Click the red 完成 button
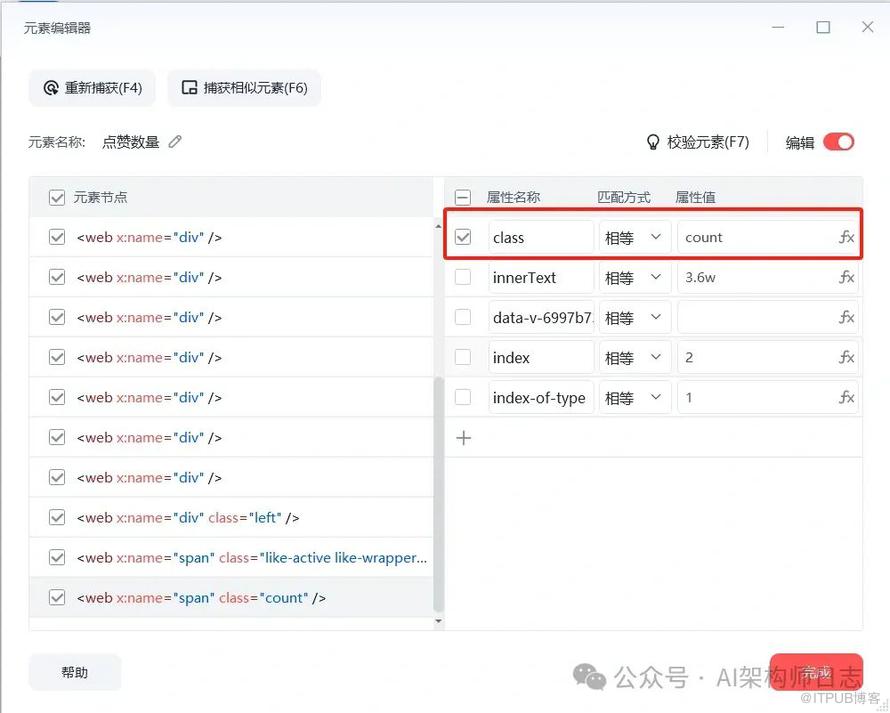 [816, 673]
